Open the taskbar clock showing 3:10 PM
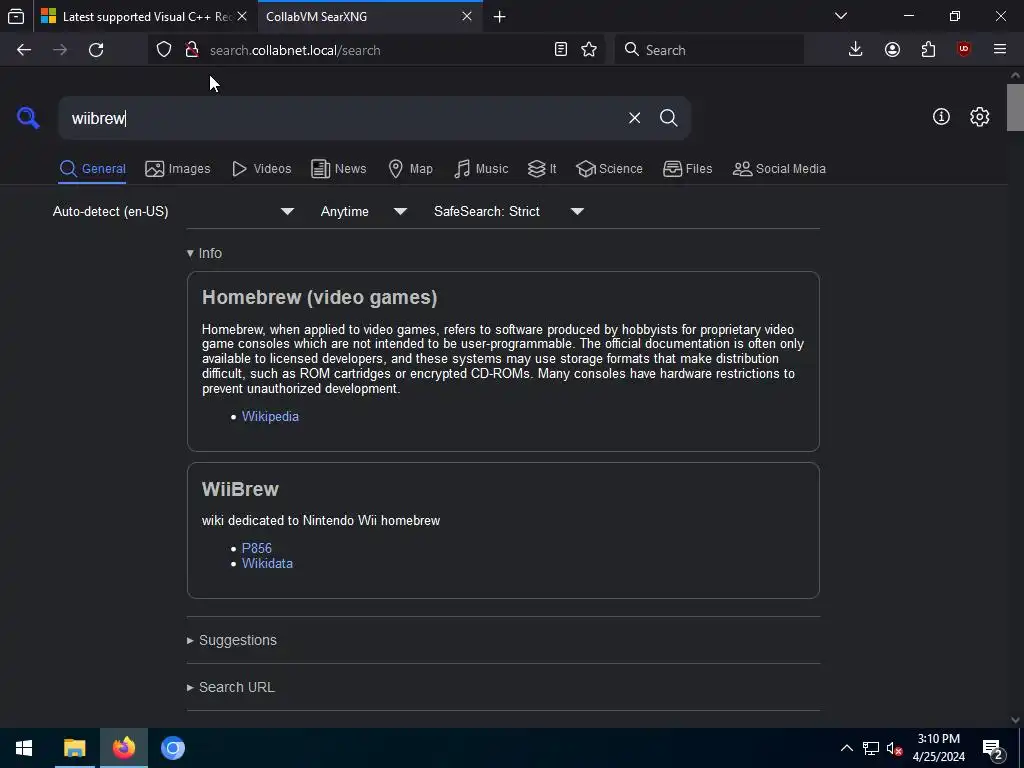This screenshot has height=768, width=1024. [x=938, y=748]
